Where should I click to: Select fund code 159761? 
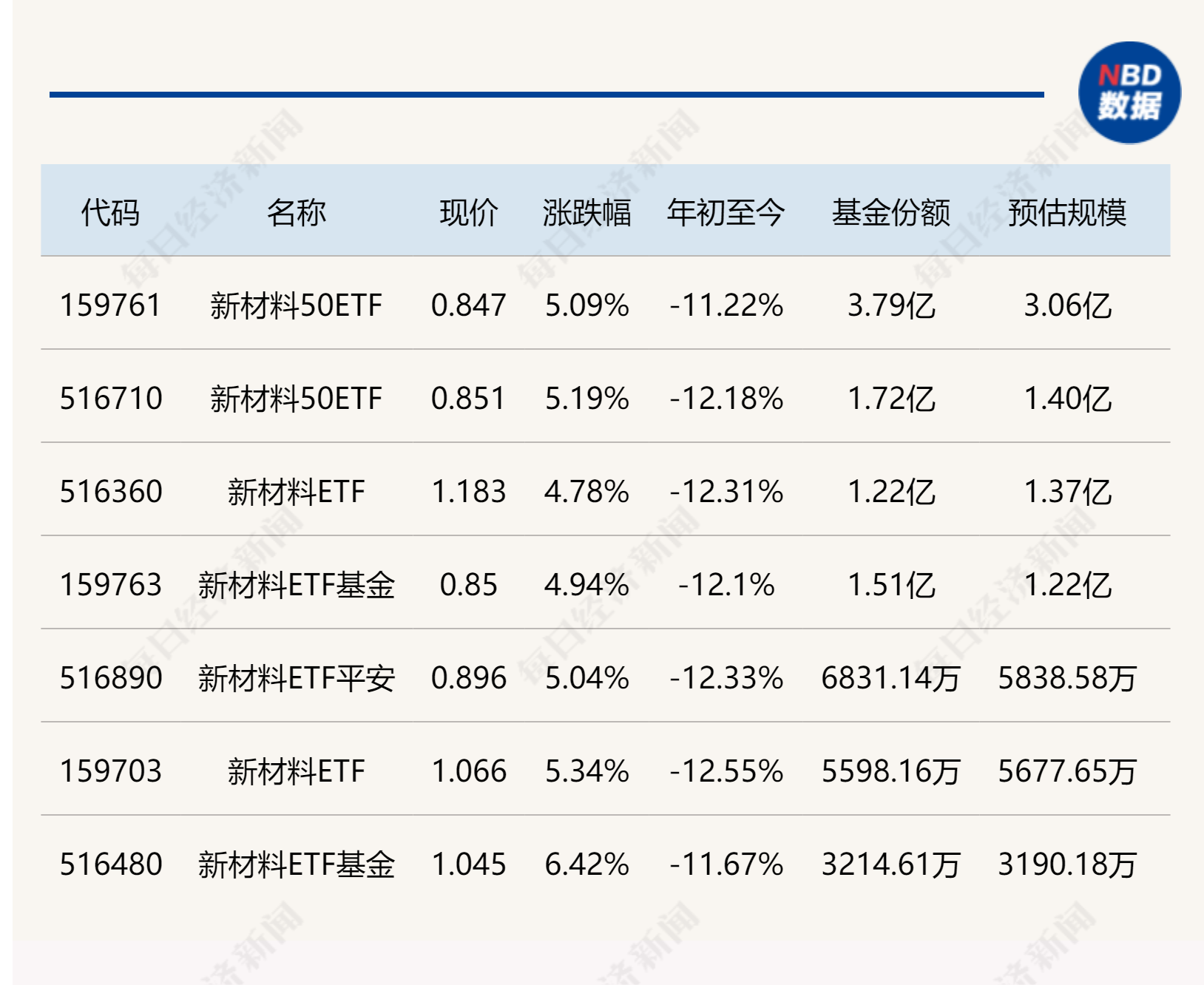pos(110,305)
